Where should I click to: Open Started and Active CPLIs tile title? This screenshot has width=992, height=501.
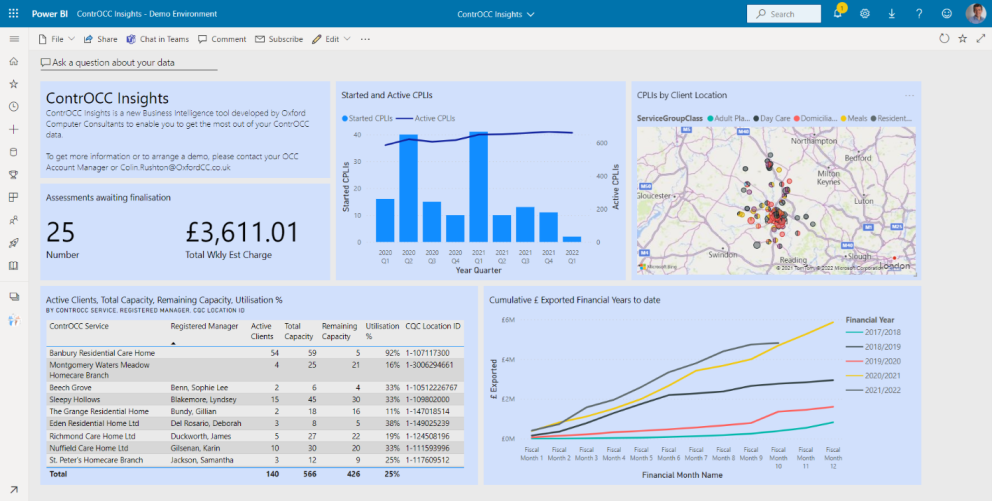[x=387, y=95]
